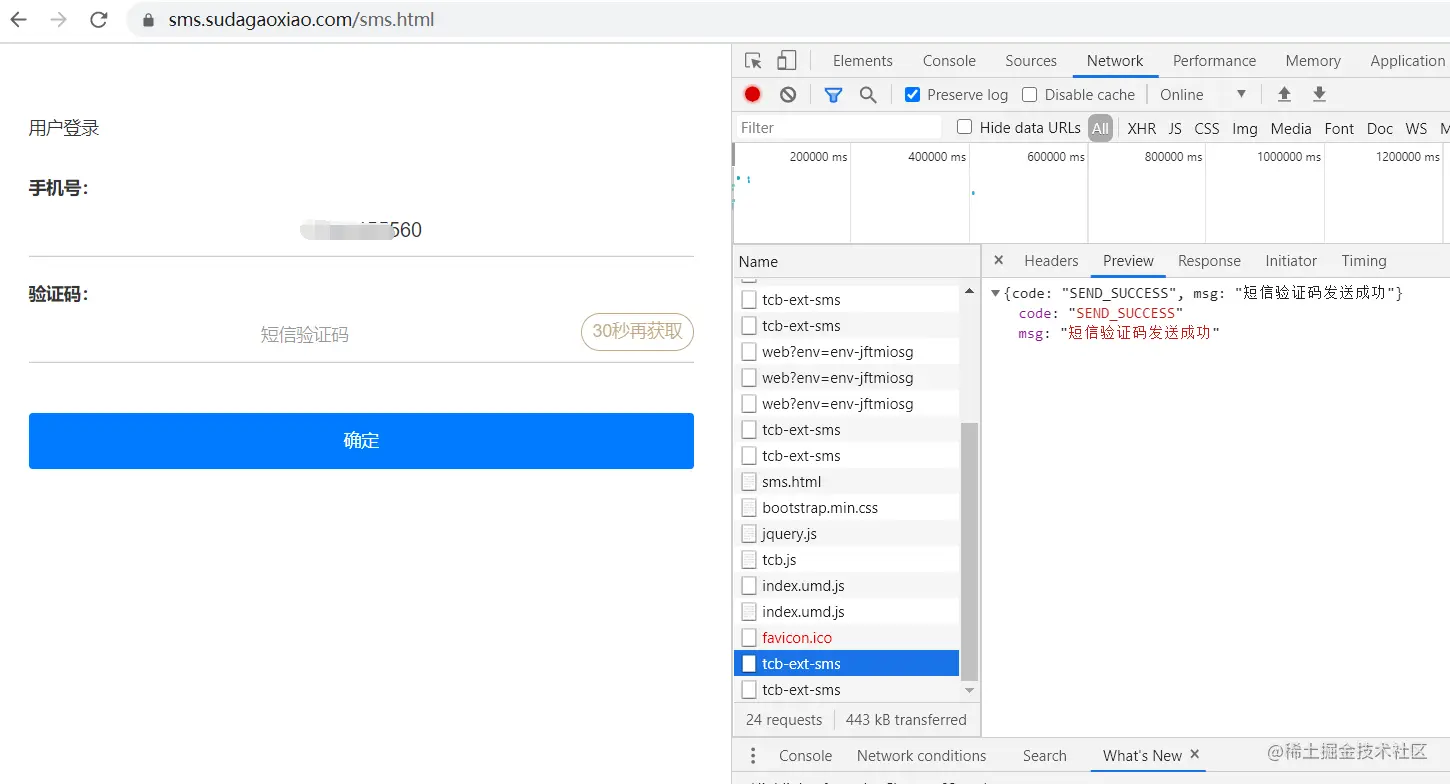Image resolution: width=1450 pixels, height=784 pixels.
Task: Go back with the browser back arrow
Action: coord(19,19)
